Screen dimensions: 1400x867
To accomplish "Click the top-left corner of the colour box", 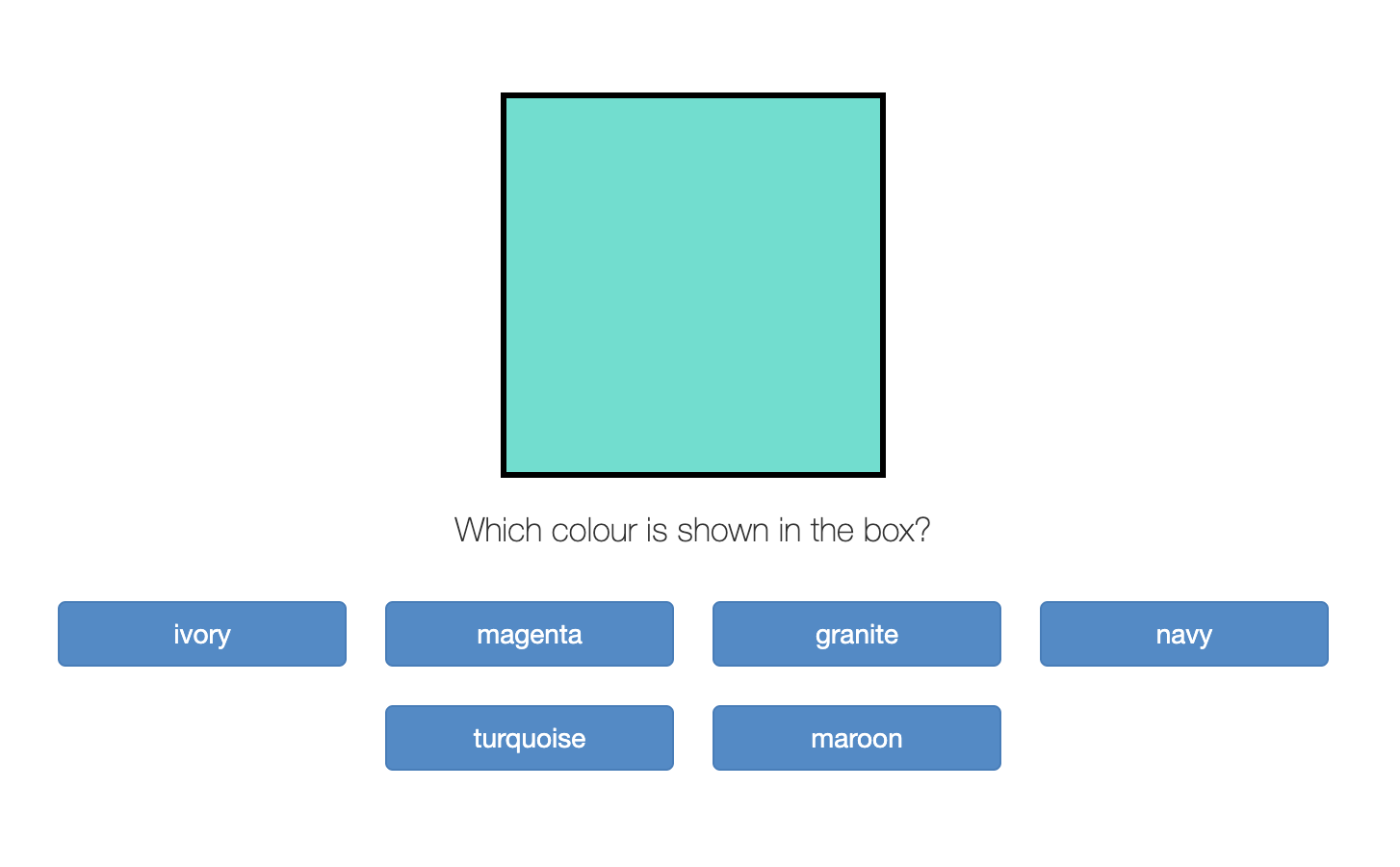I will [504, 95].
